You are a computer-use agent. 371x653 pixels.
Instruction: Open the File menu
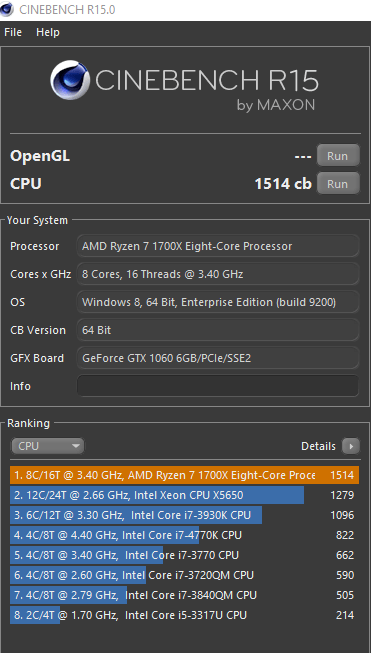(x=13, y=32)
